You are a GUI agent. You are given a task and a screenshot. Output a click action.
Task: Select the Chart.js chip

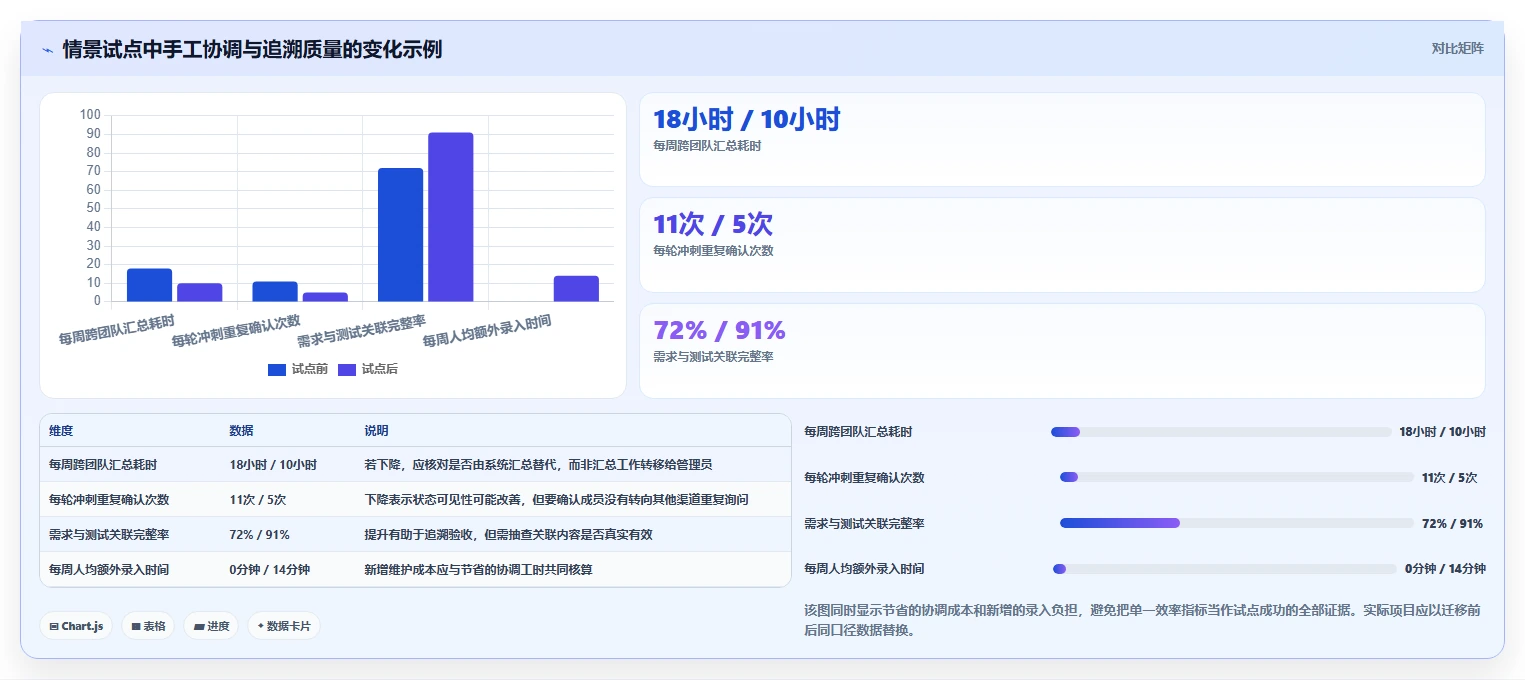pyautogui.click(x=76, y=626)
